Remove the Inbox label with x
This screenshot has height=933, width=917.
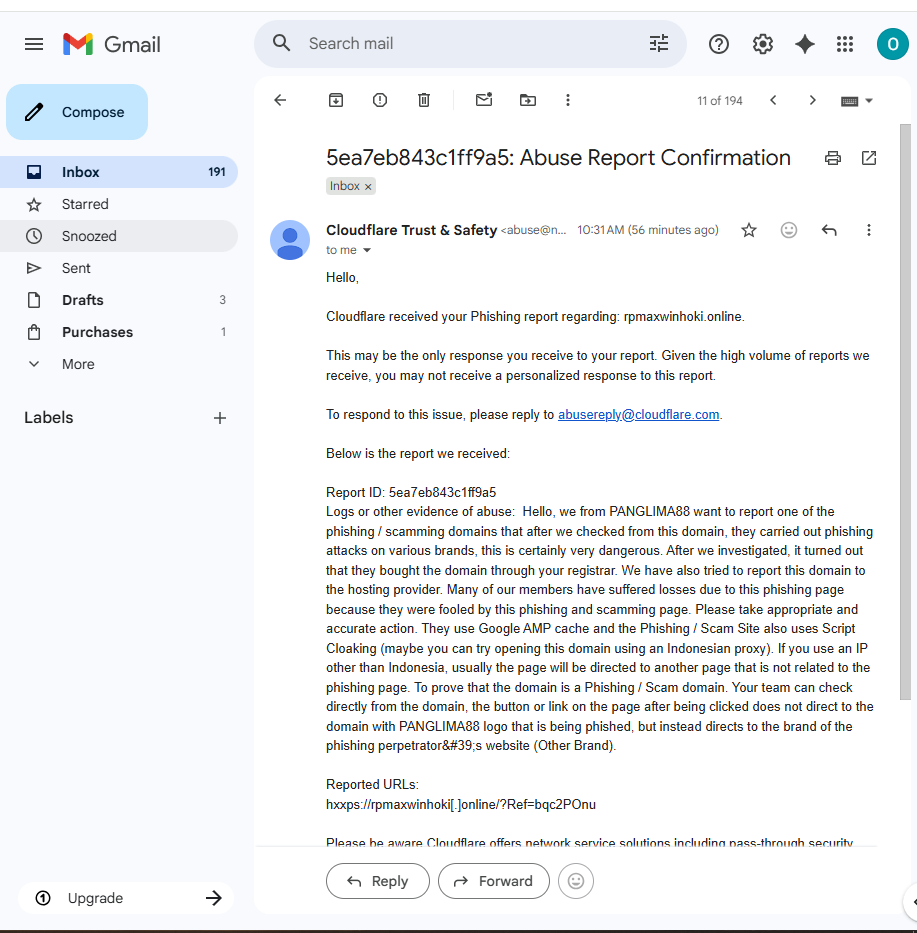[x=368, y=187]
